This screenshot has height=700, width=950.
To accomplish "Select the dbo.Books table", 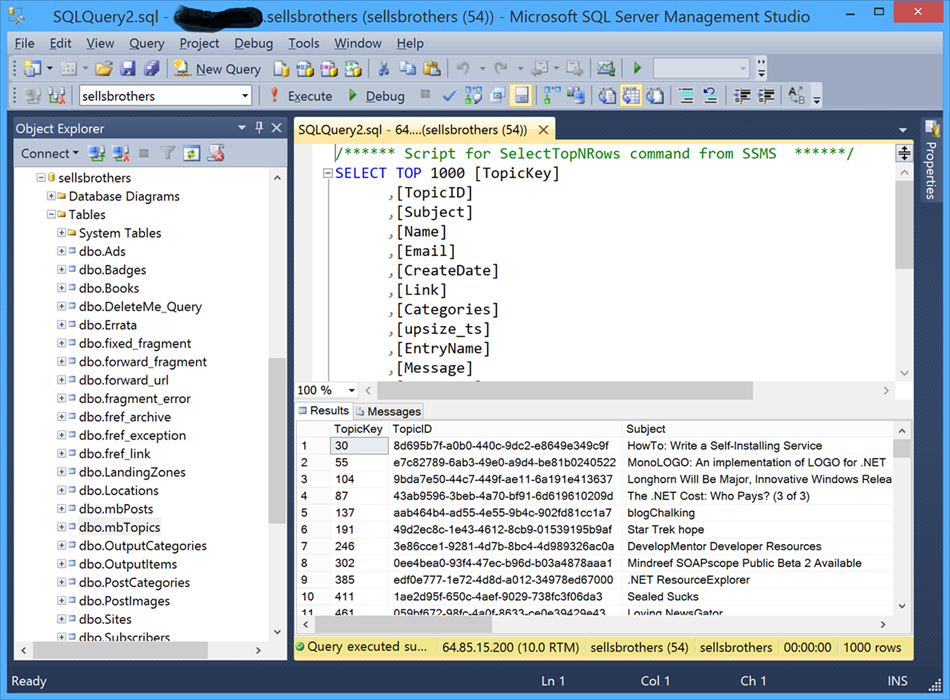I will (109, 288).
